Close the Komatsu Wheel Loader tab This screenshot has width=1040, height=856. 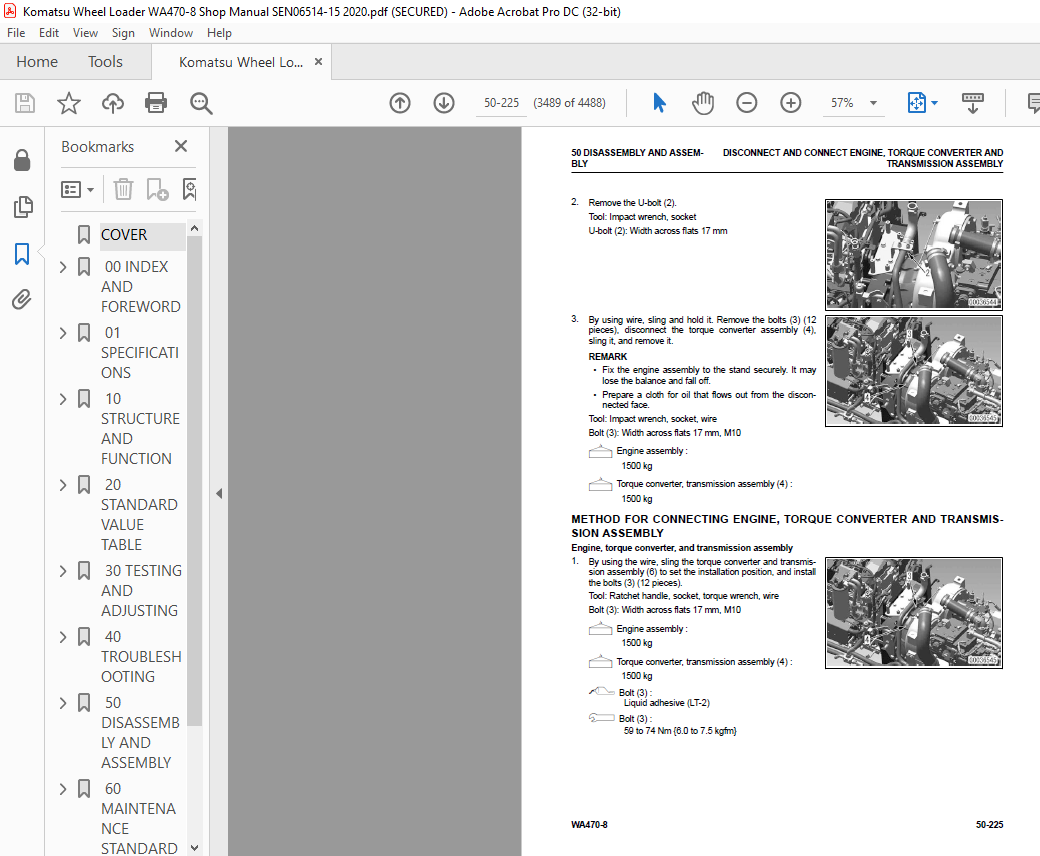tap(318, 62)
